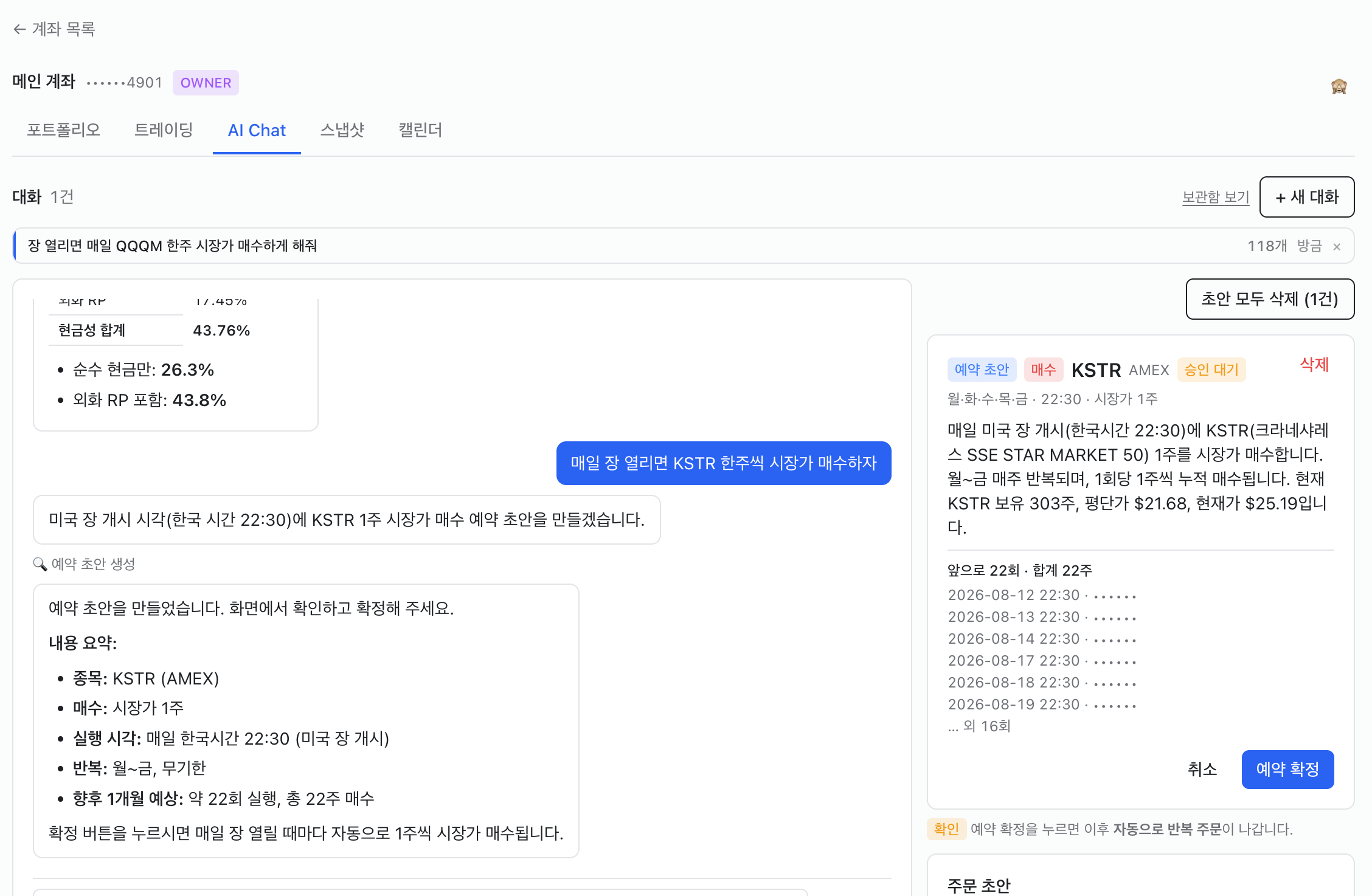Viewport: 1372px width, 896px height.
Task: Click the 예약 초안 생성 tool label
Action: click(x=93, y=564)
